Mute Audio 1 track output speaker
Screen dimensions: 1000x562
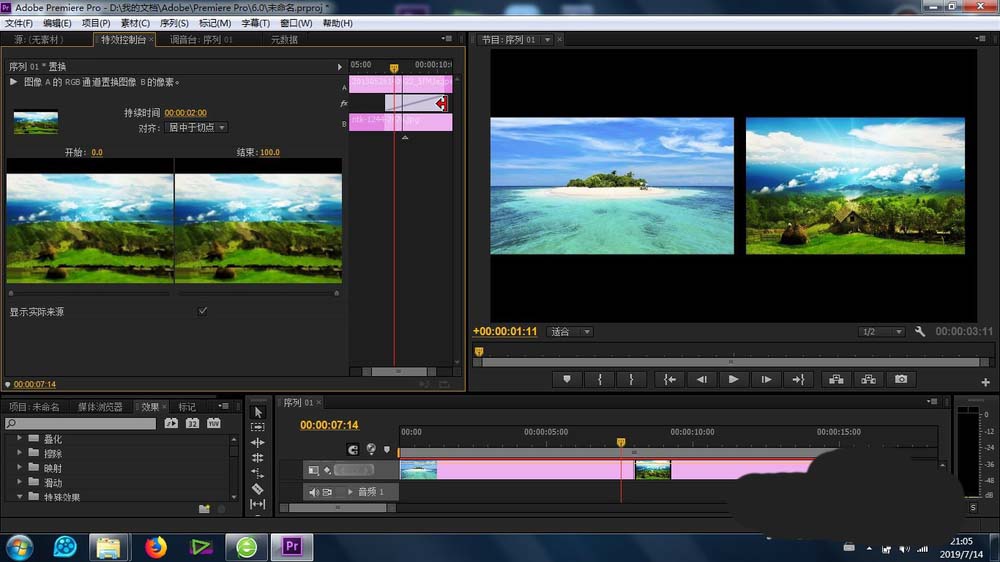(x=314, y=492)
